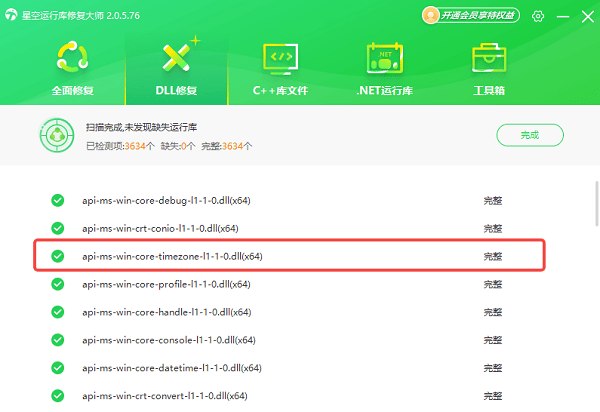Click green check for api-ms-win-core-handle row

pyautogui.click(x=58, y=312)
